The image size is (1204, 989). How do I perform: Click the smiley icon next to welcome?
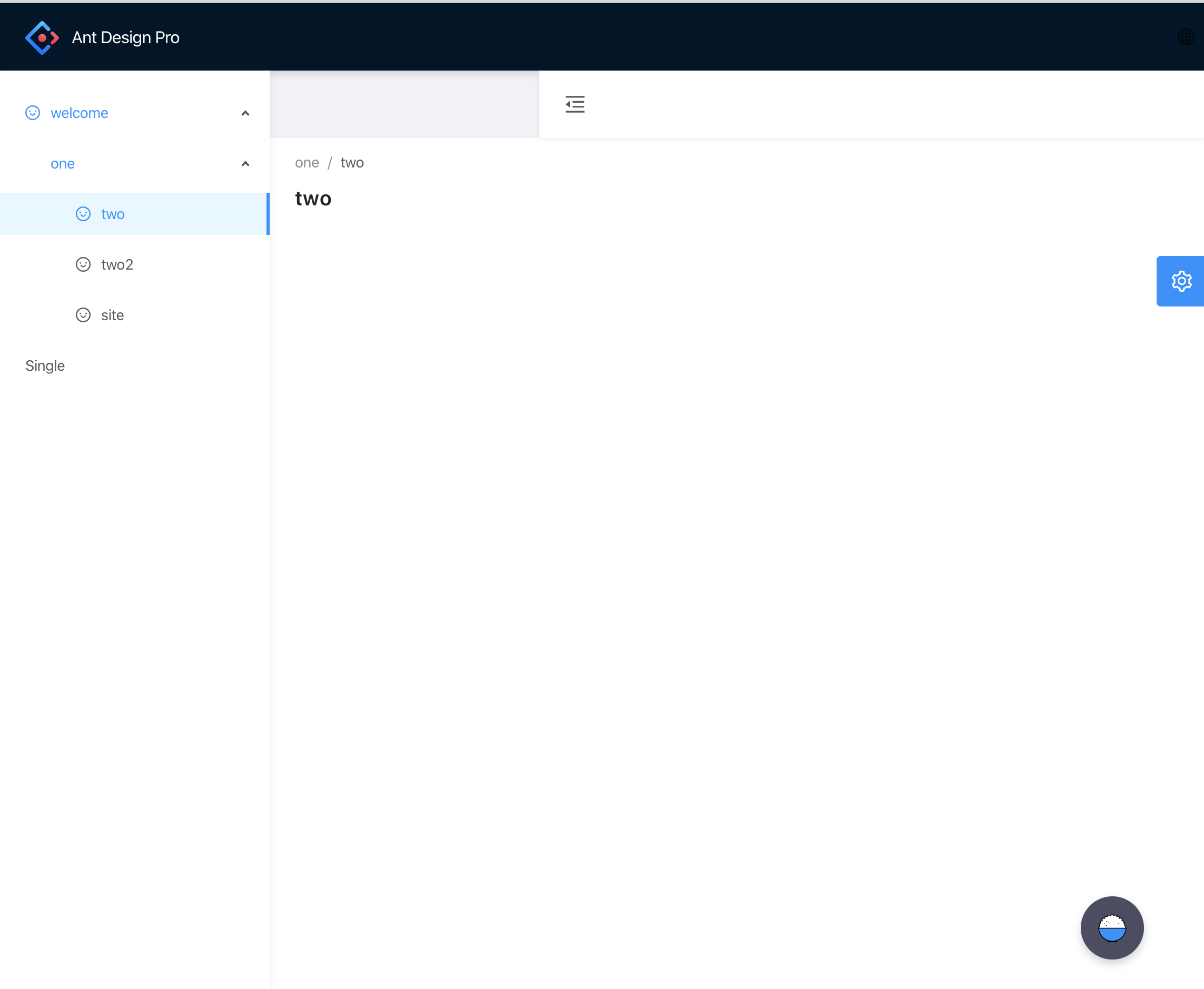(33, 113)
